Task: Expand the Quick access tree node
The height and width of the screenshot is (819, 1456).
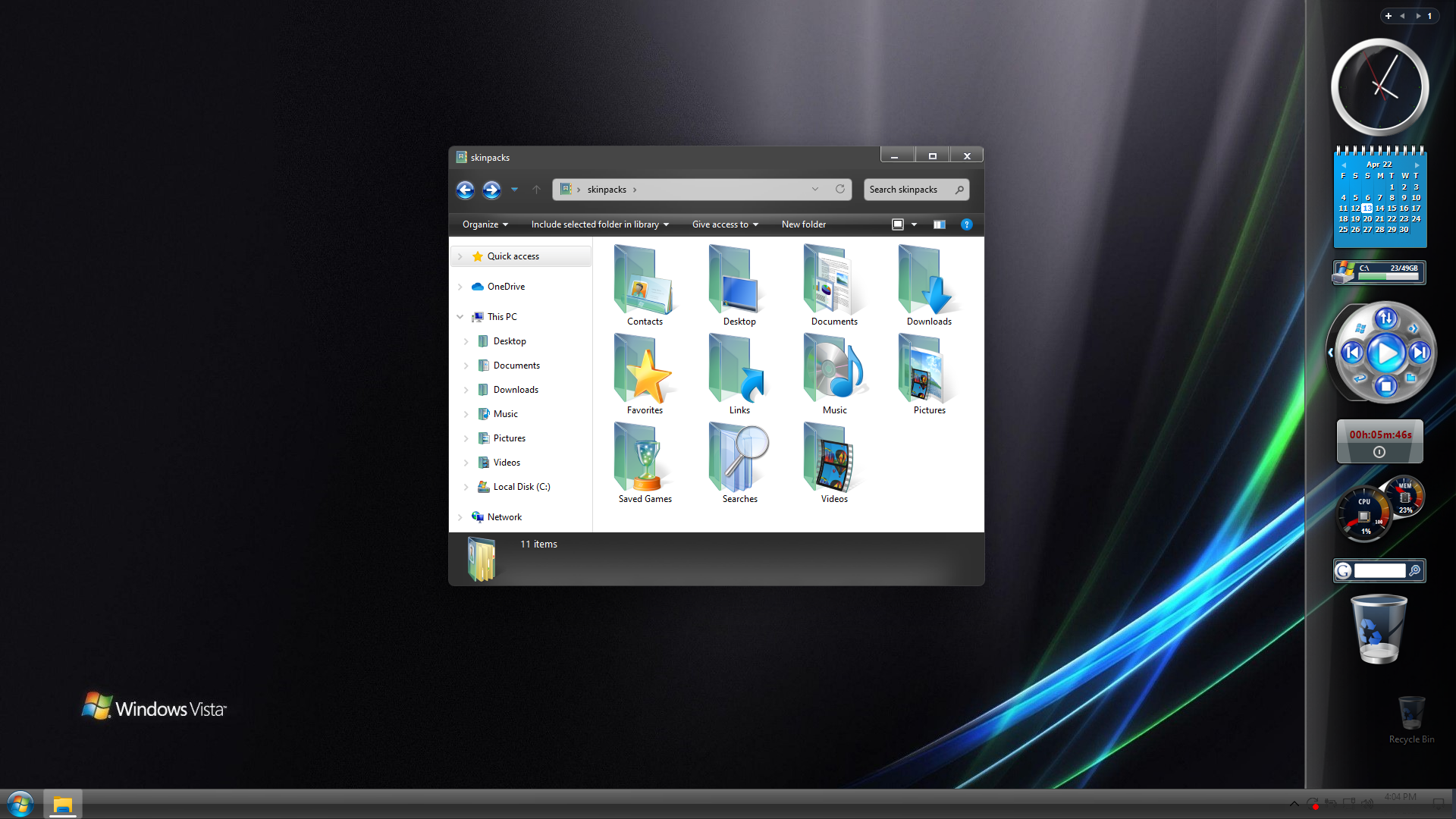Action: (x=460, y=256)
